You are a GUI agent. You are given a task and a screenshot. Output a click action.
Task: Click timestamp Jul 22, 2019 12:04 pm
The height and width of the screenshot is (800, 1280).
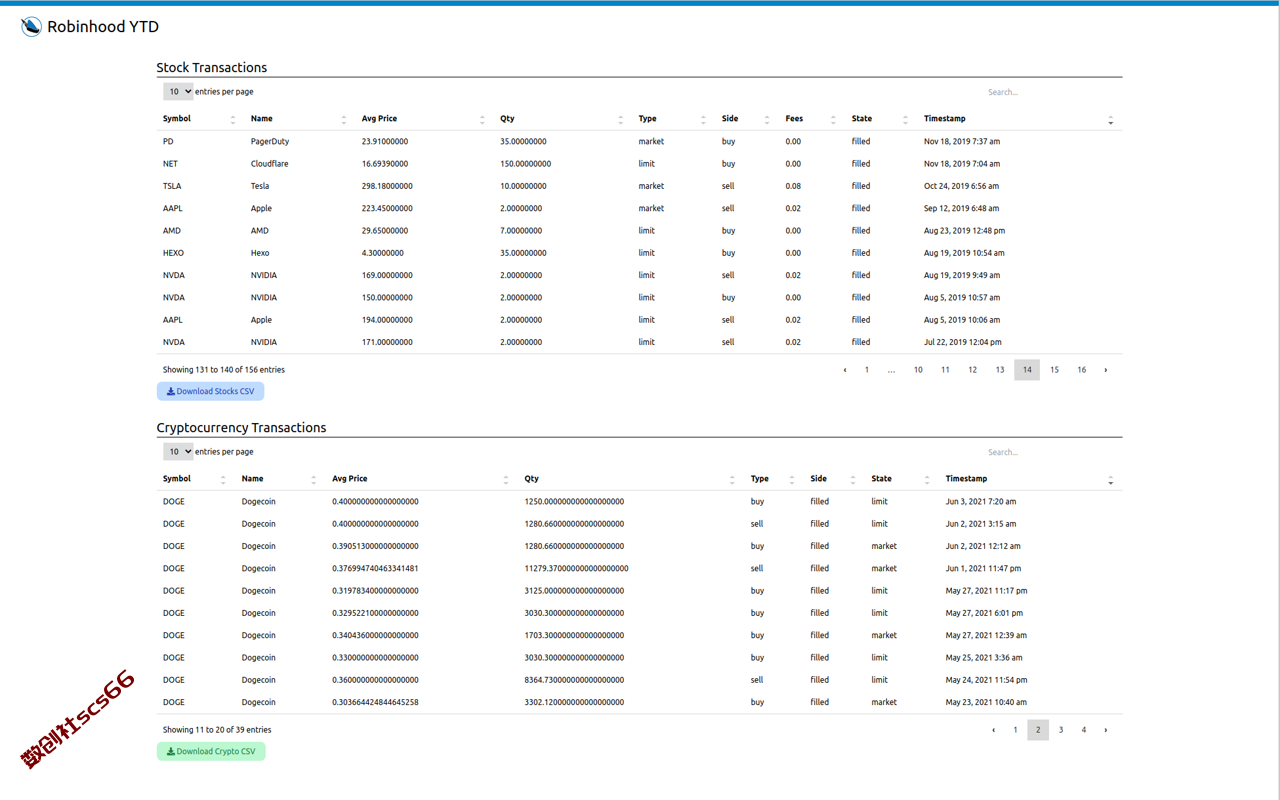pyautogui.click(x=963, y=343)
